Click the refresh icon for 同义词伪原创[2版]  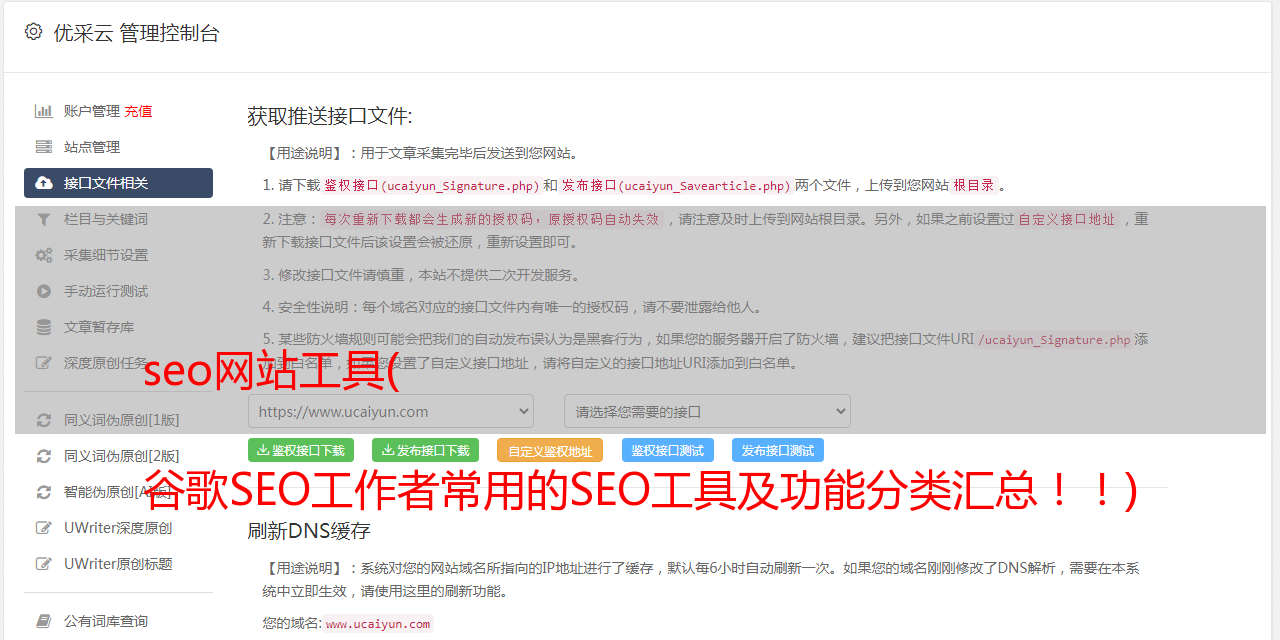coord(44,456)
